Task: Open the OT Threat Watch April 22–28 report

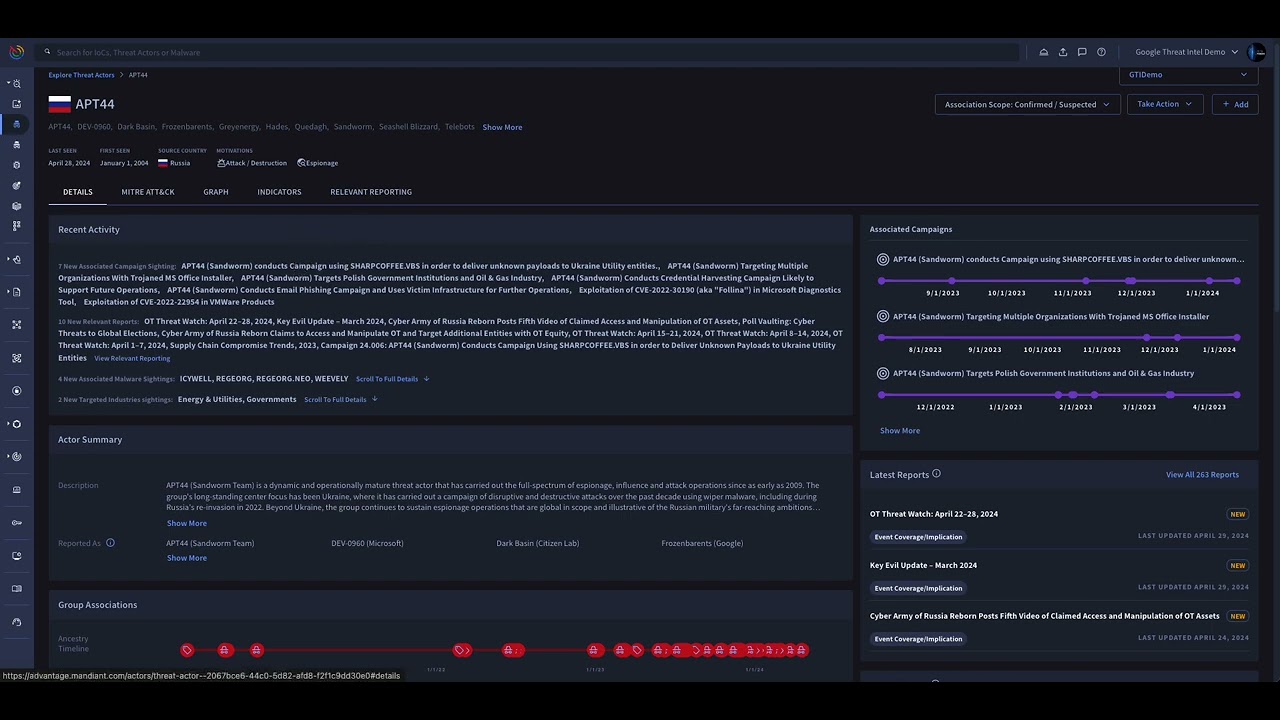Action: 934,514
